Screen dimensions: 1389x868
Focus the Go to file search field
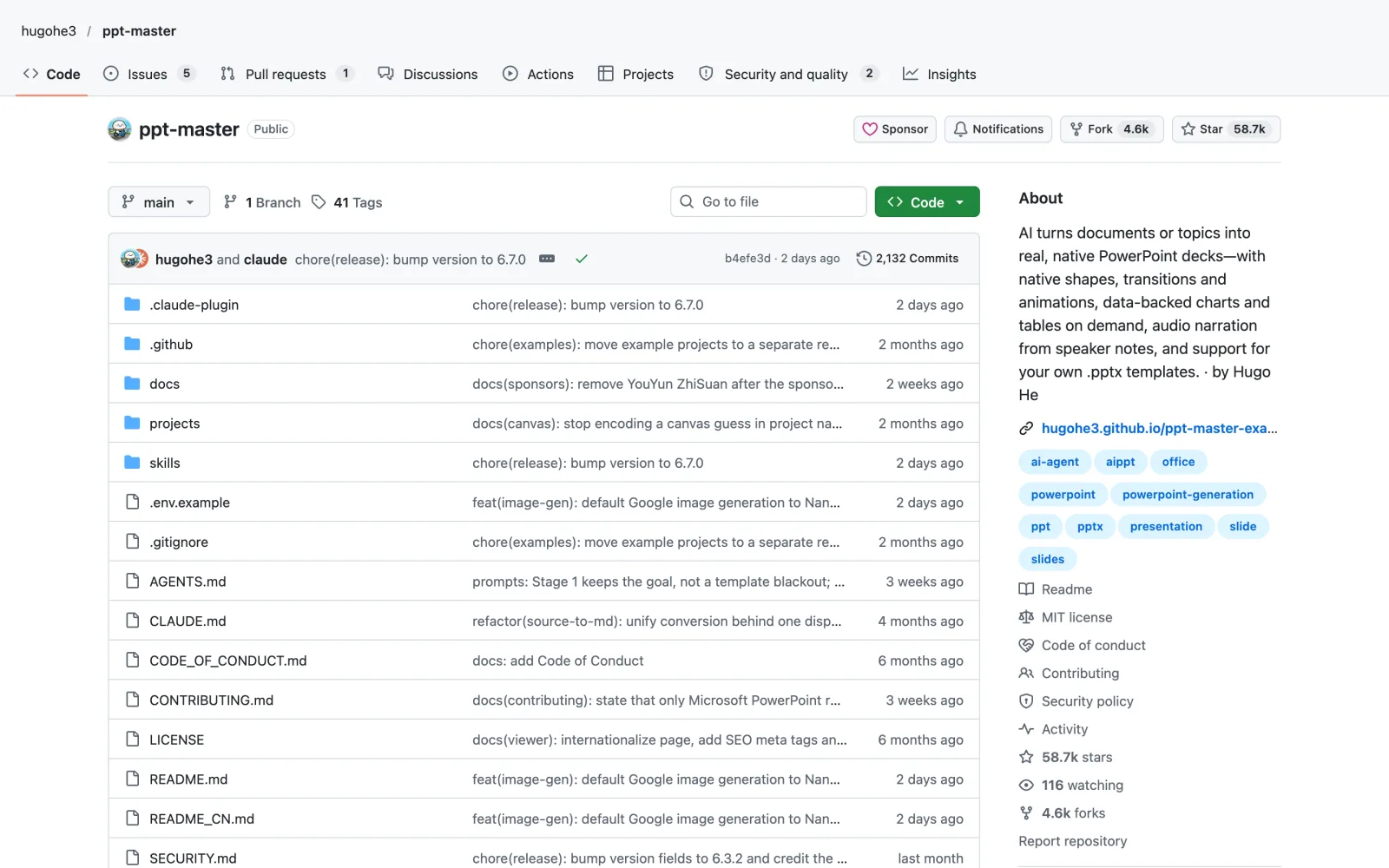click(x=768, y=201)
